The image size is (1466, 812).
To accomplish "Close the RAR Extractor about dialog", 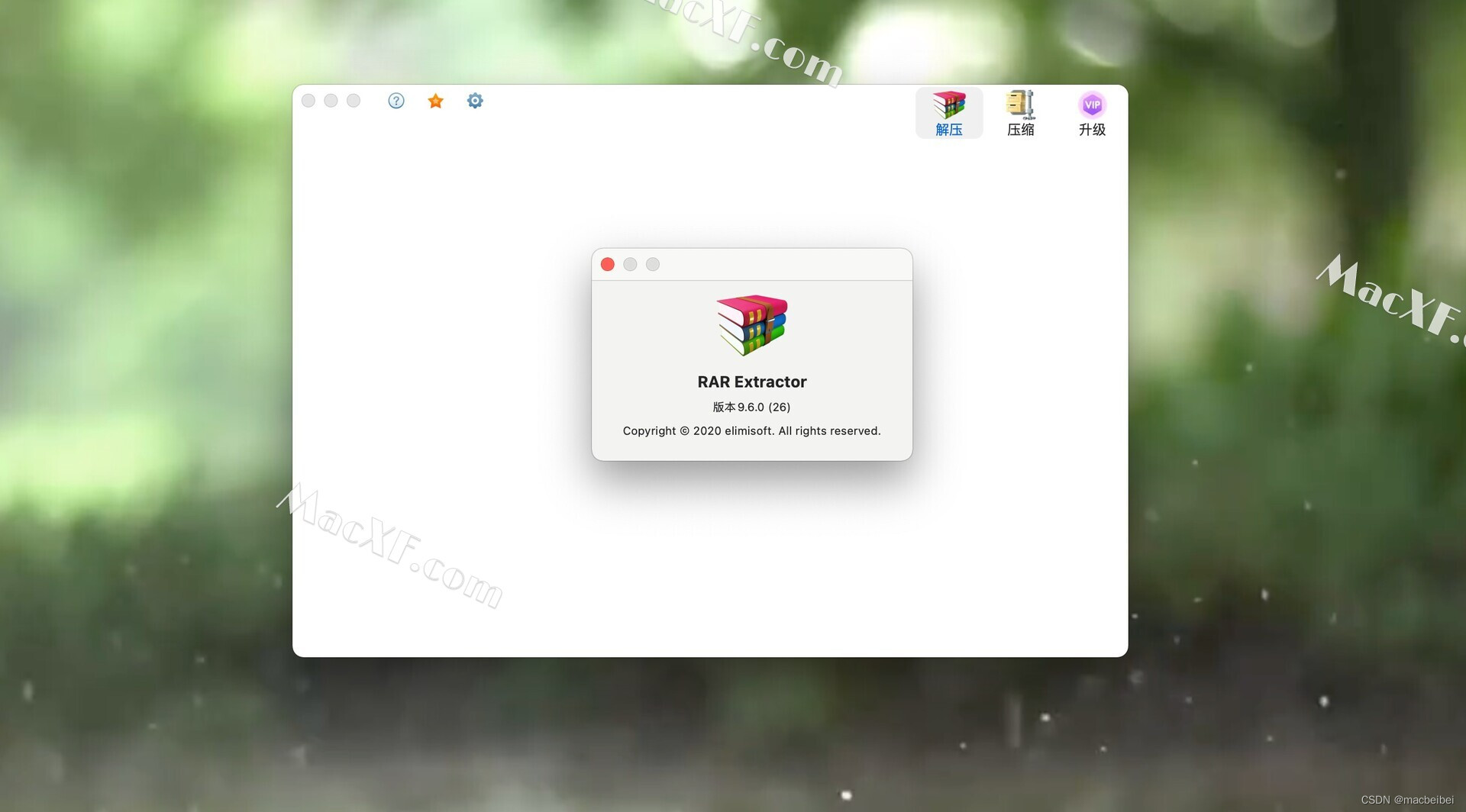I will (x=608, y=264).
